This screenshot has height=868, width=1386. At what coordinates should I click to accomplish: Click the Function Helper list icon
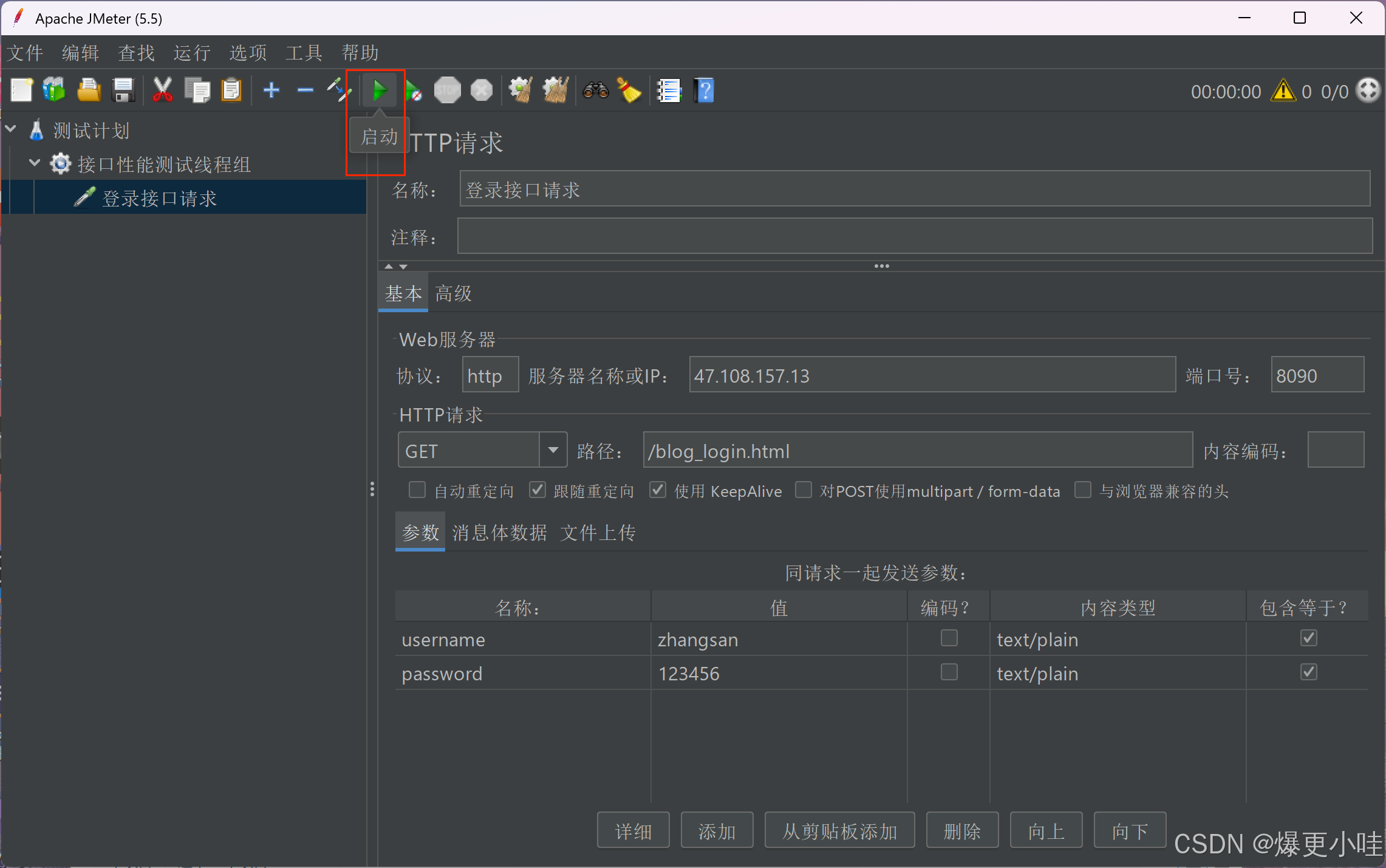tap(669, 91)
